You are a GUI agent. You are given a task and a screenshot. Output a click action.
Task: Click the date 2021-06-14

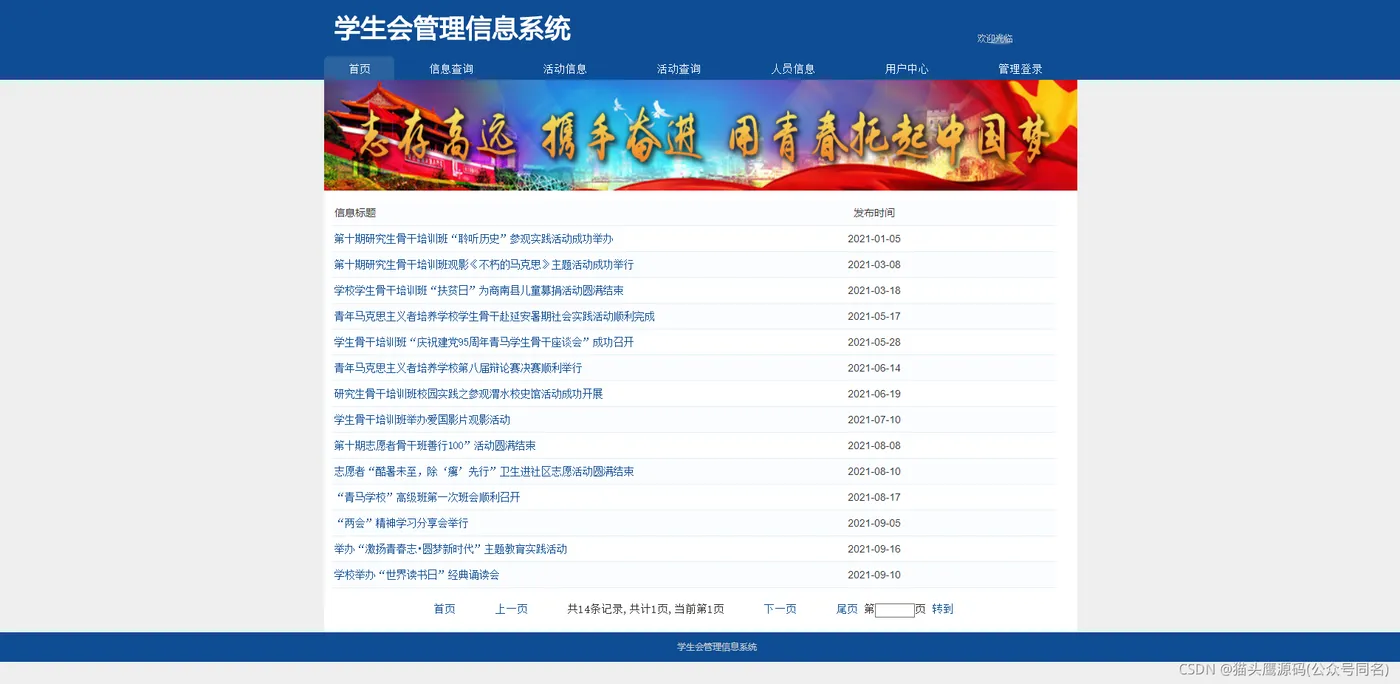[x=874, y=368]
